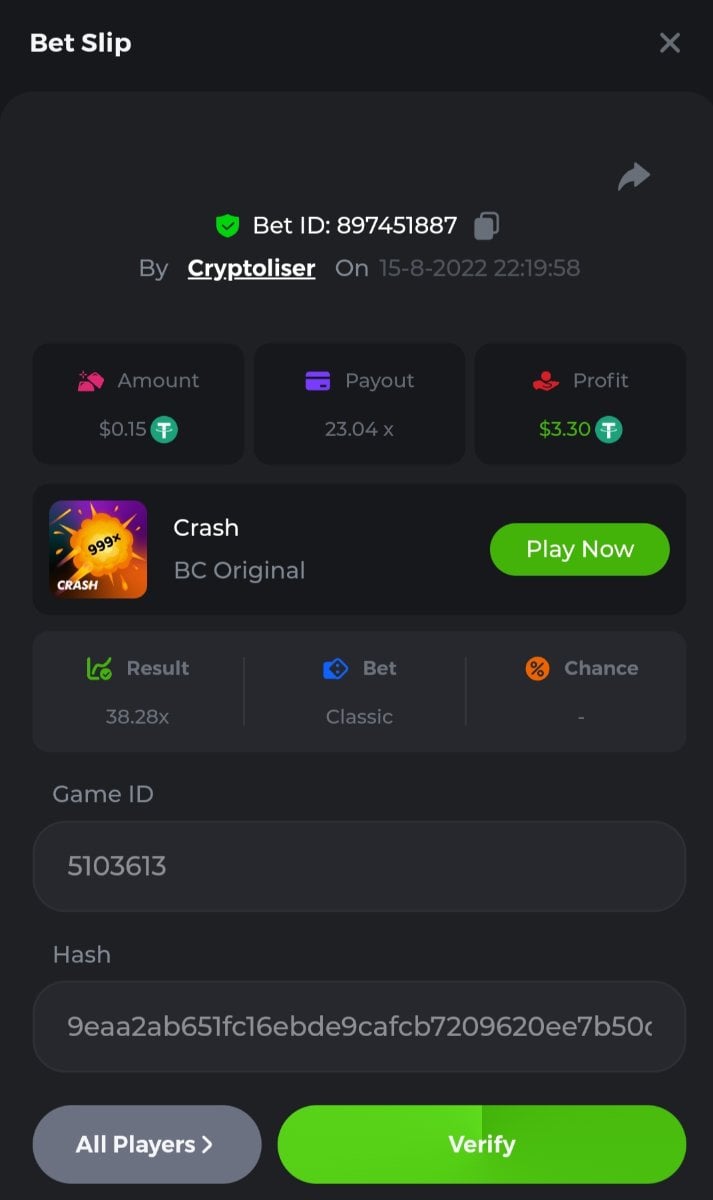Click the orange Chance percent icon

coord(537,668)
